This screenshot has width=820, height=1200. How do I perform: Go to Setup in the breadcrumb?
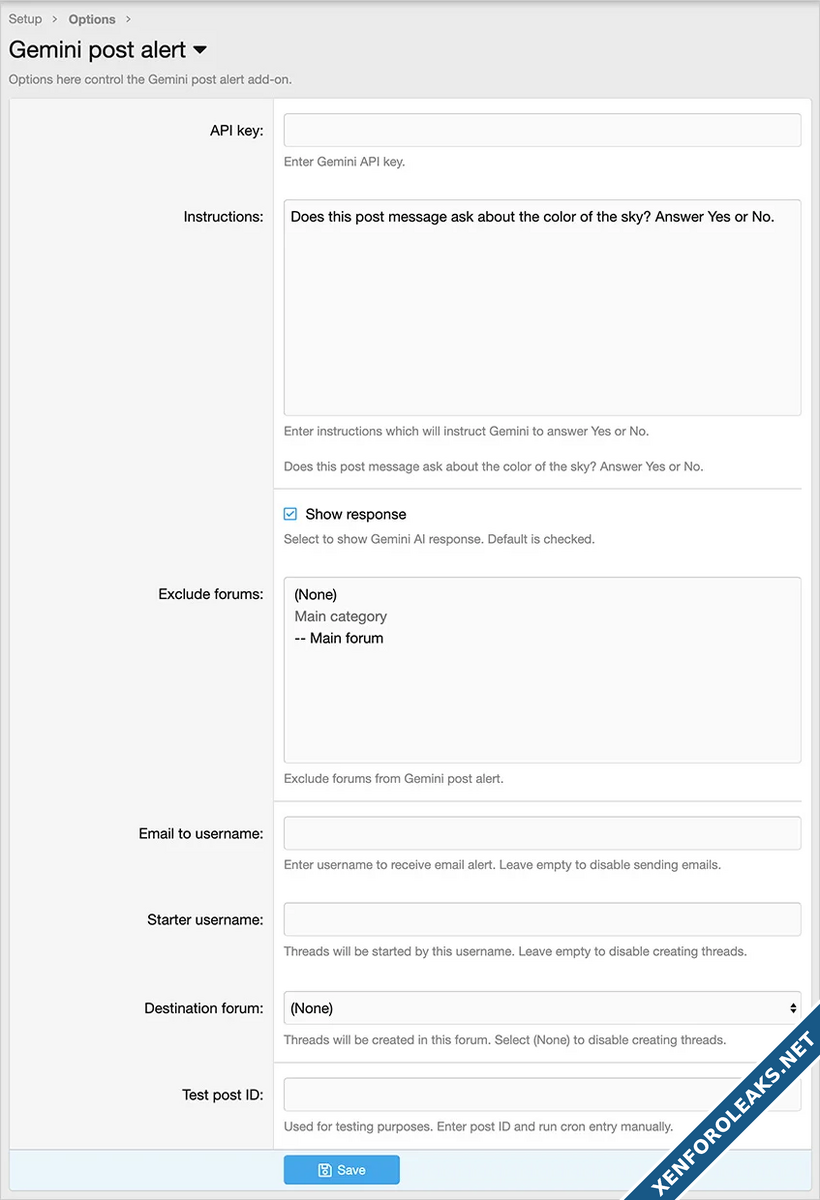[x=25, y=19]
